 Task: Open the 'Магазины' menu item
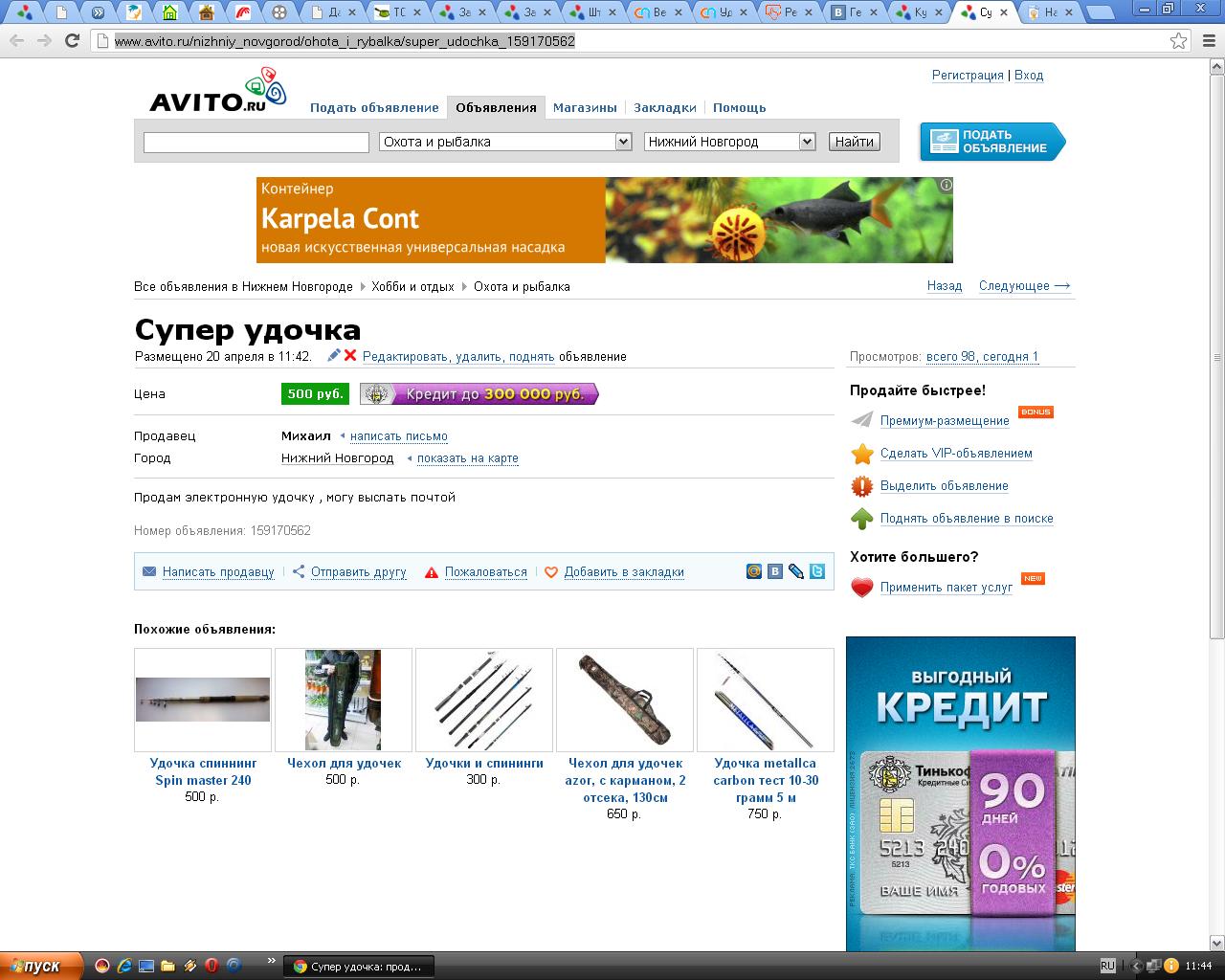(x=585, y=108)
